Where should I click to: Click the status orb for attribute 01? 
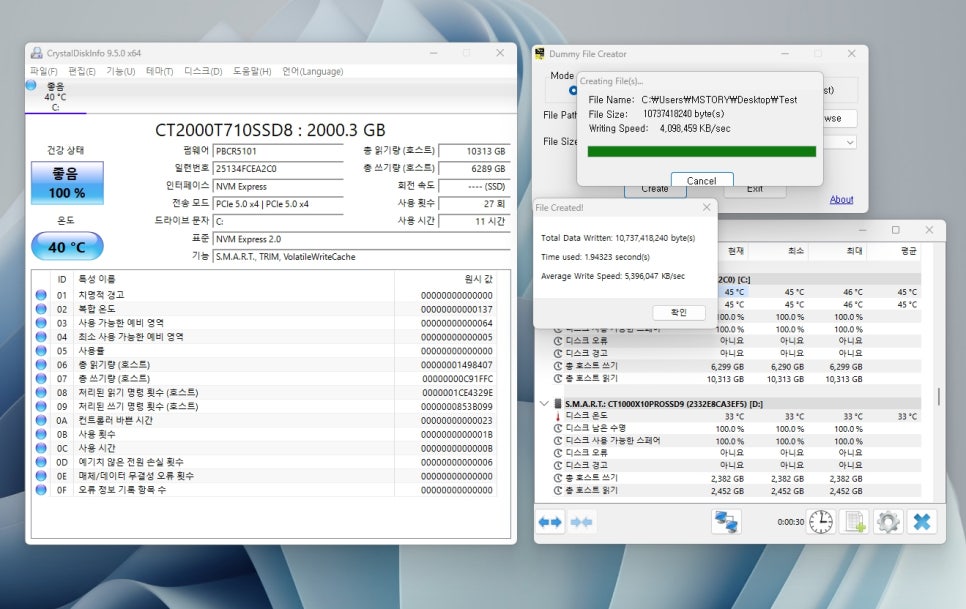41,295
